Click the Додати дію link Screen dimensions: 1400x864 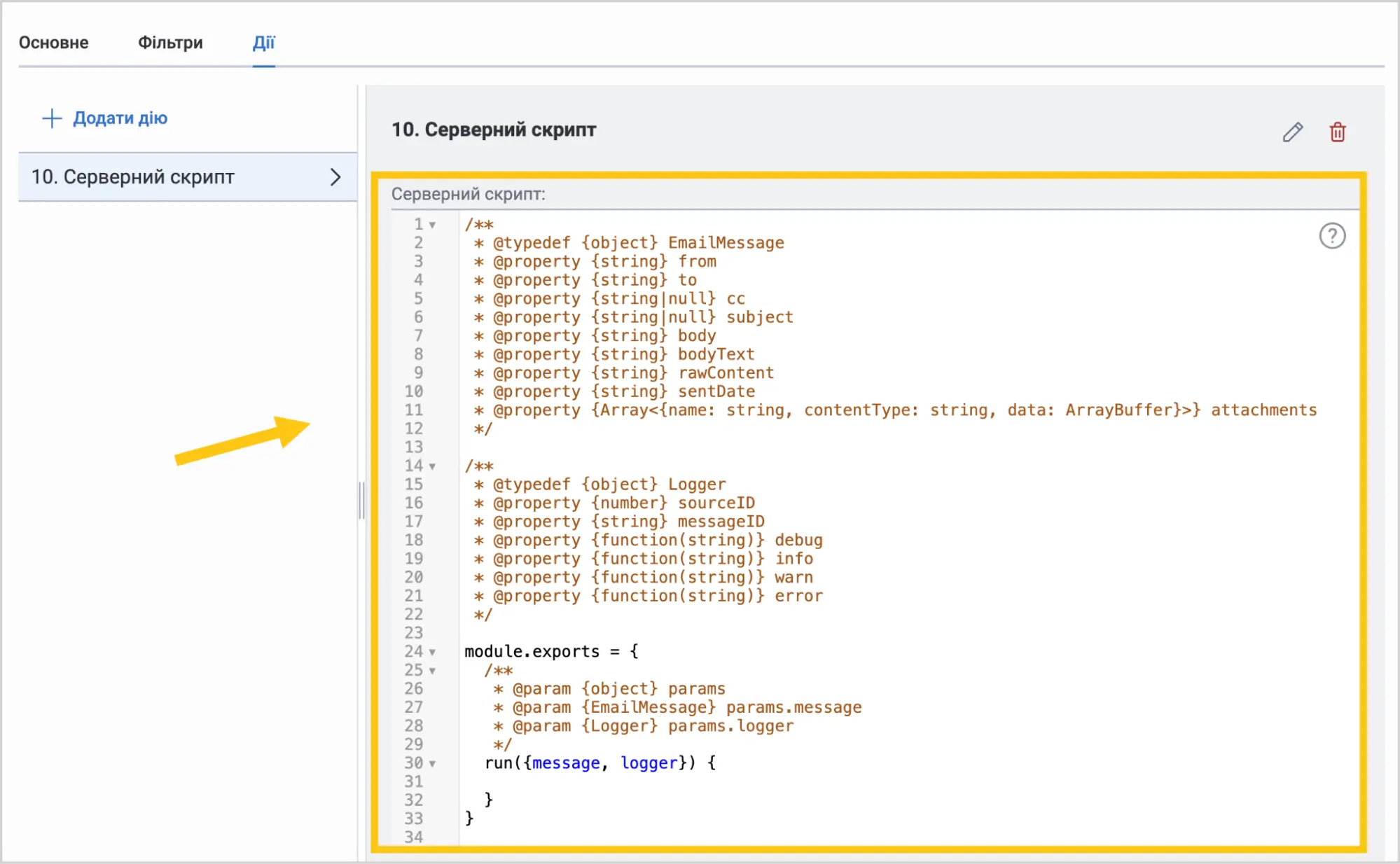click(x=120, y=118)
